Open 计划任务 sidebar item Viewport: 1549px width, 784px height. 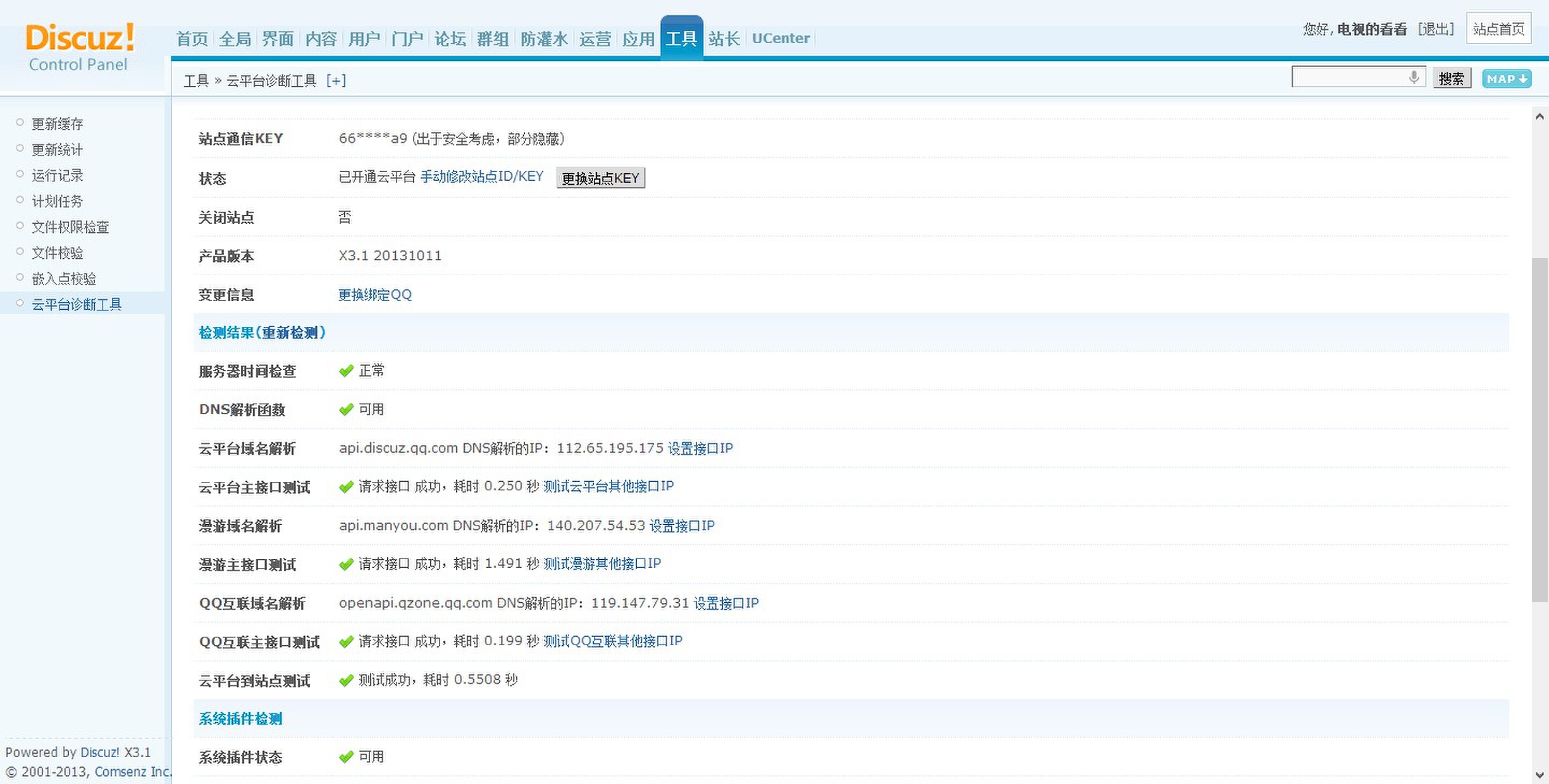coord(57,202)
